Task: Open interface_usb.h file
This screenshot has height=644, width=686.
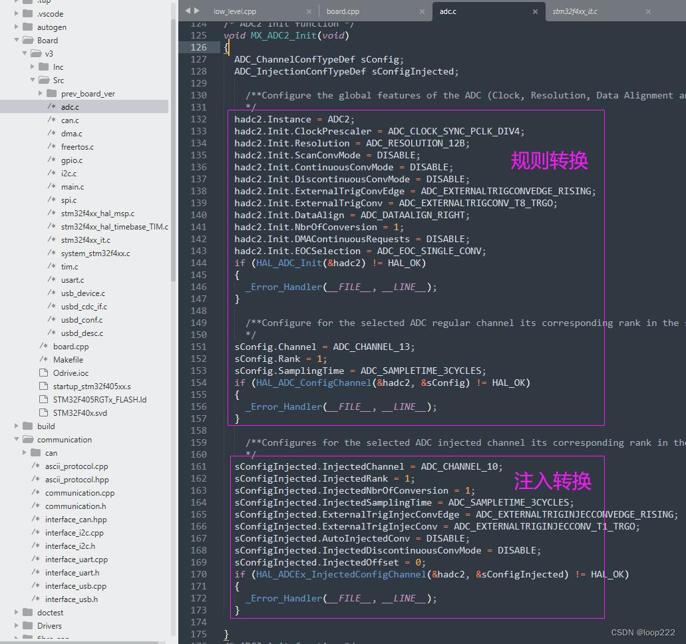Action: [x=71, y=599]
